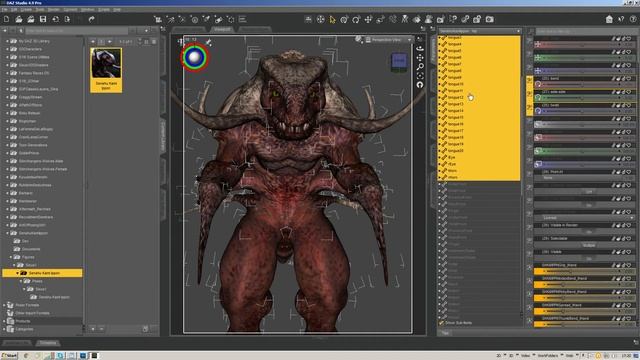Open the Perspective View dropdown

389,40
